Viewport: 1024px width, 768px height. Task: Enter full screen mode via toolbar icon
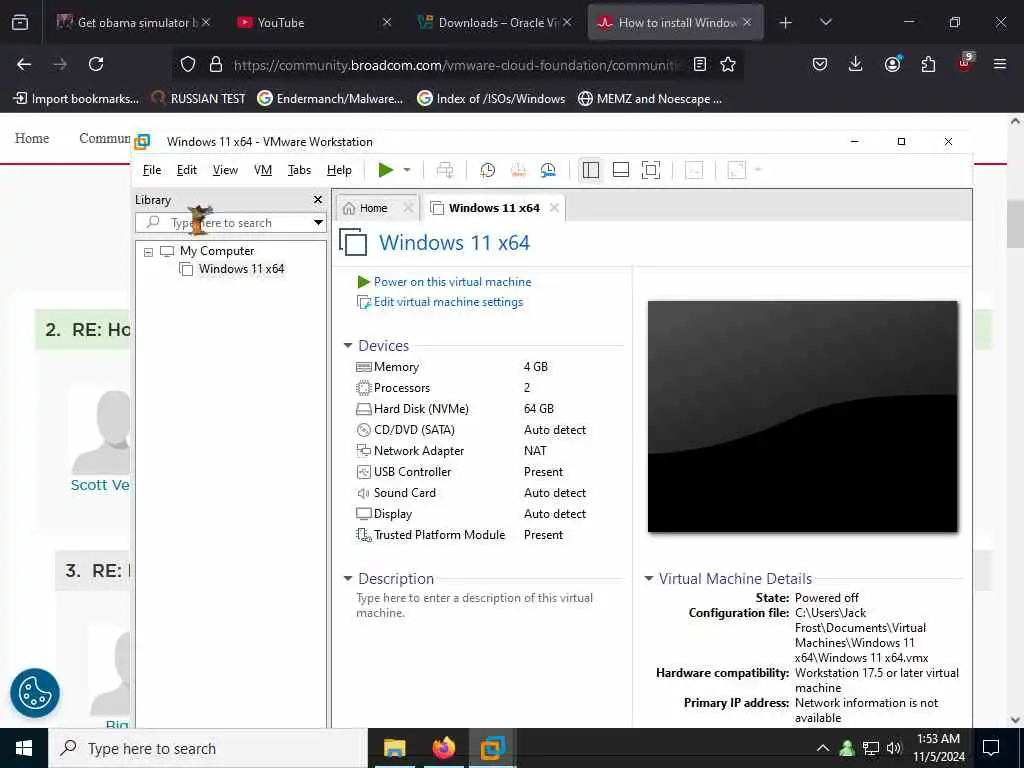pyautogui.click(x=651, y=170)
